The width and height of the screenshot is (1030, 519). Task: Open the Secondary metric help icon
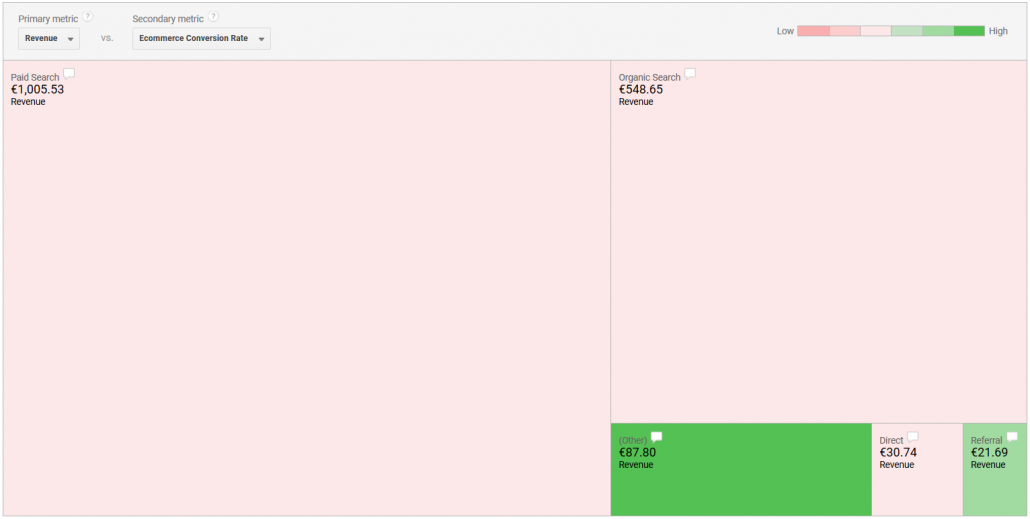[x=213, y=16]
